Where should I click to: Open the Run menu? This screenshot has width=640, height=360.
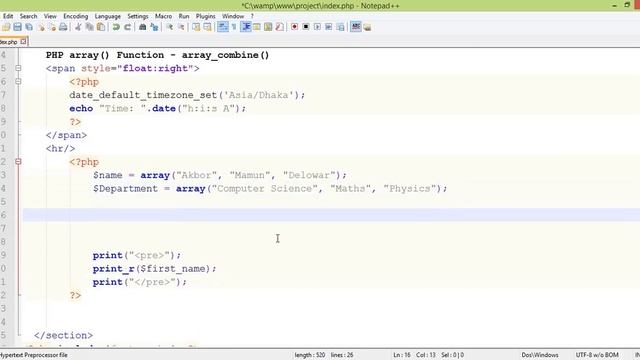(x=184, y=16)
